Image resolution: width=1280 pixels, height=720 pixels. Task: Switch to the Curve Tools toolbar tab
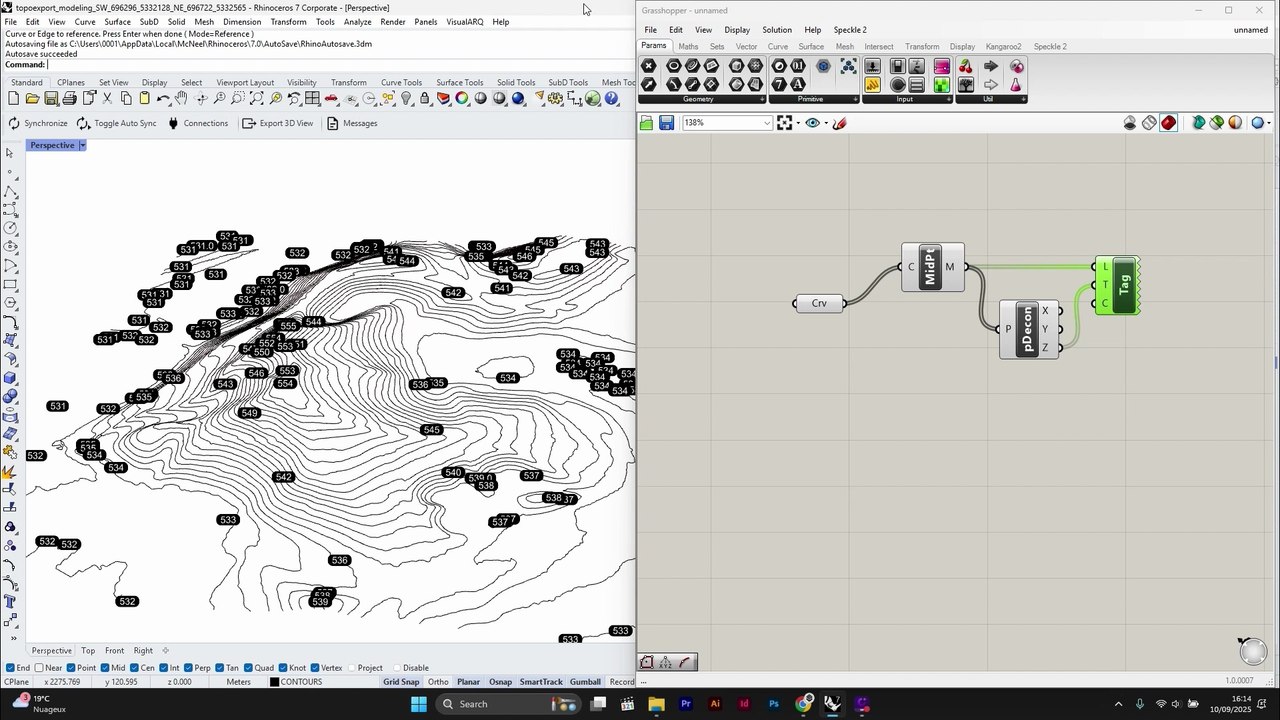click(x=401, y=82)
